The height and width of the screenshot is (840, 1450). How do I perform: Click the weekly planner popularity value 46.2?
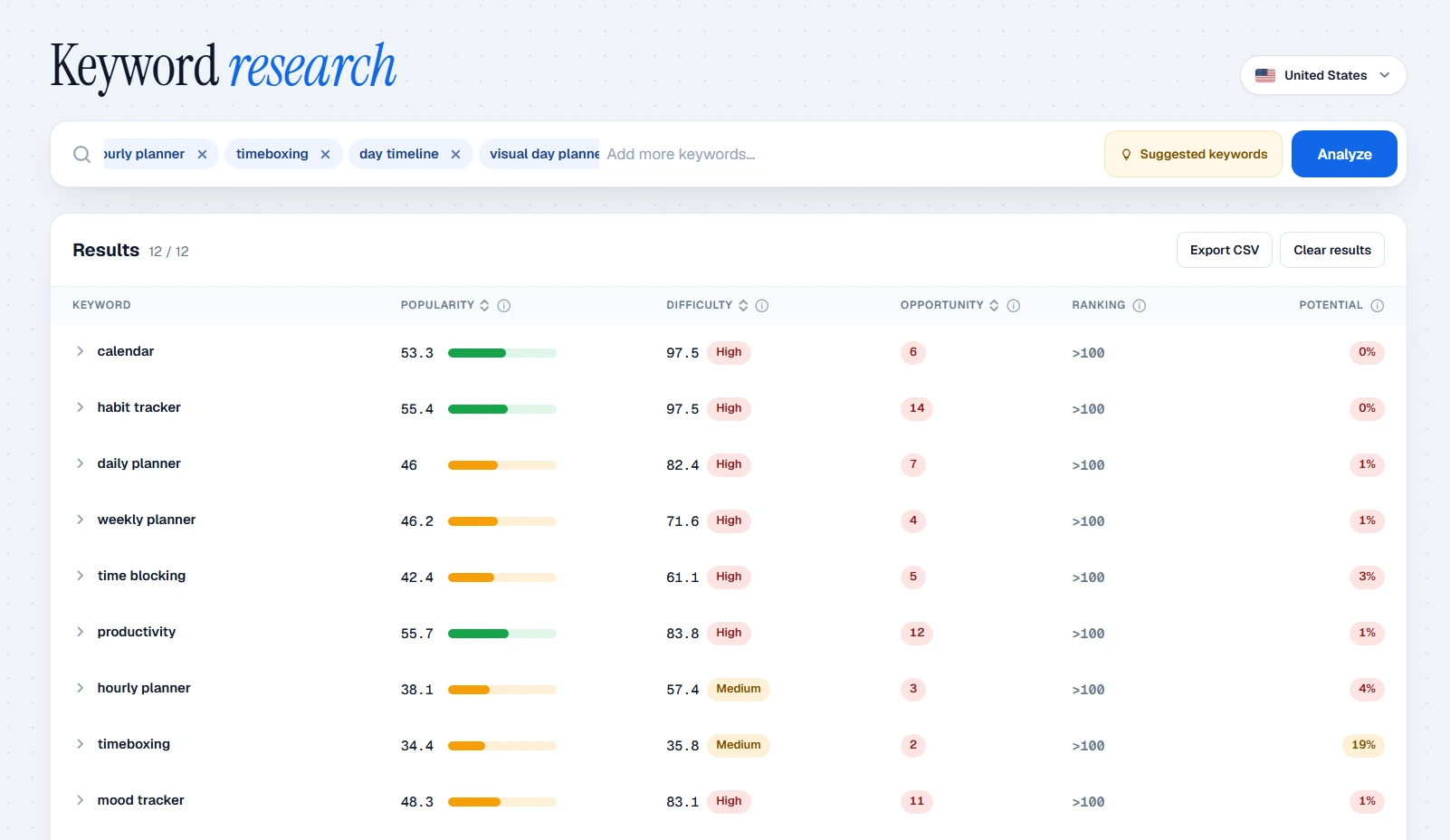coord(417,521)
